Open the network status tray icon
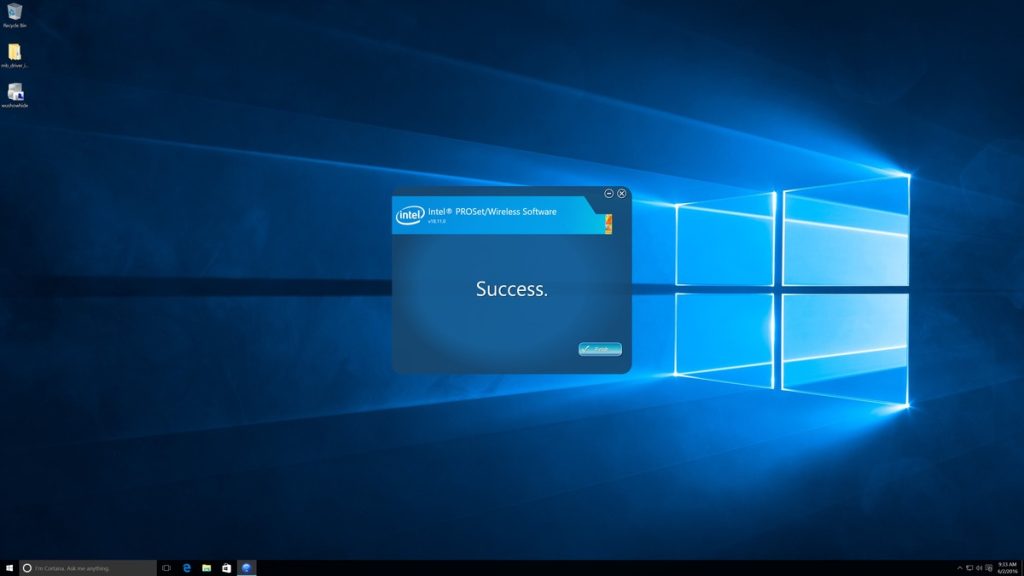The width and height of the screenshot is (1024, 576). point(970,567)
